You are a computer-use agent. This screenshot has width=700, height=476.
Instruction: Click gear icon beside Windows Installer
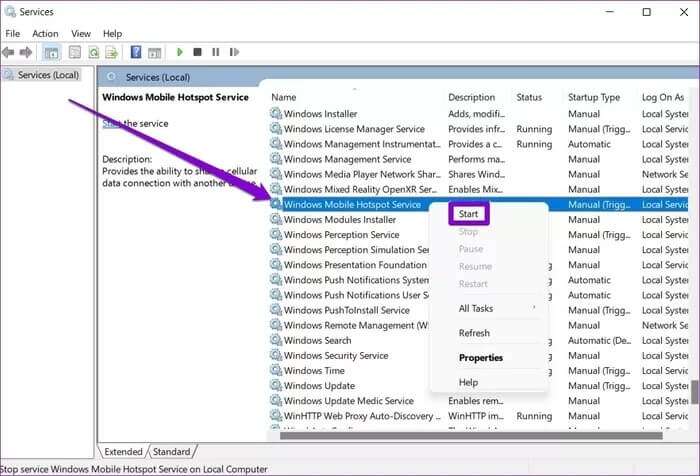pos(276,113)
